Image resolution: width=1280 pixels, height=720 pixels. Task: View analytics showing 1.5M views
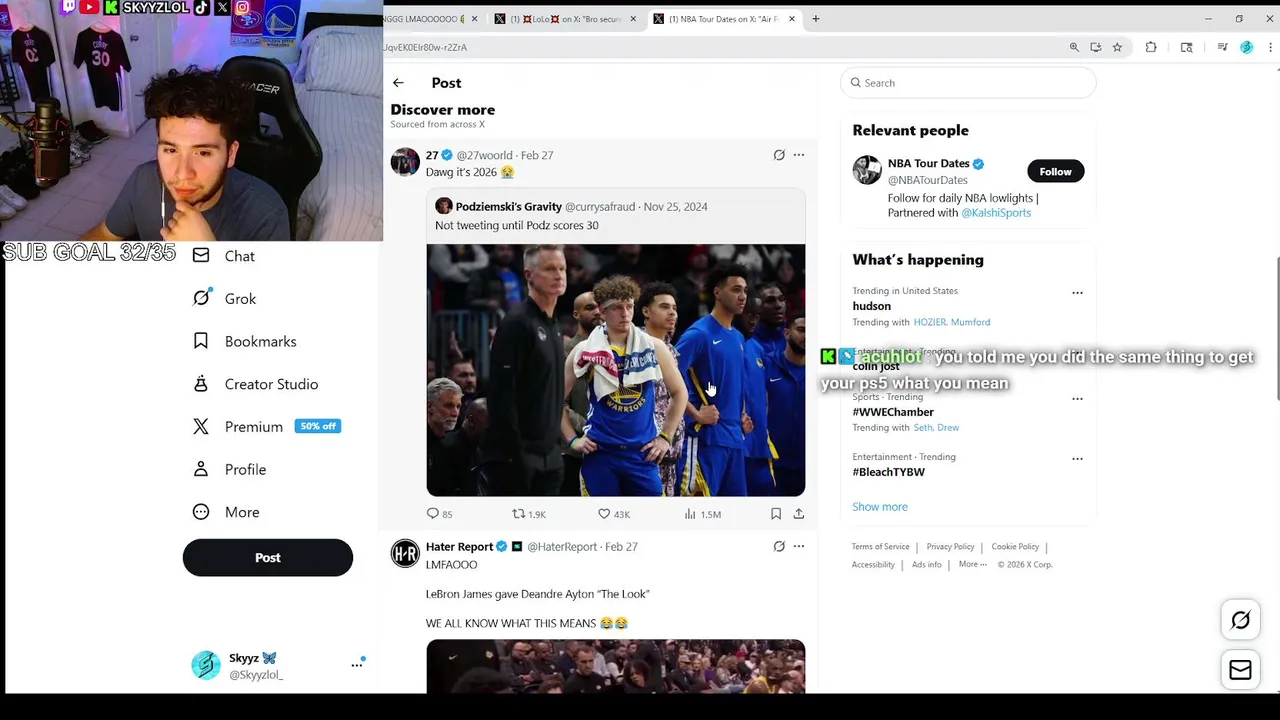coord(702,514)
